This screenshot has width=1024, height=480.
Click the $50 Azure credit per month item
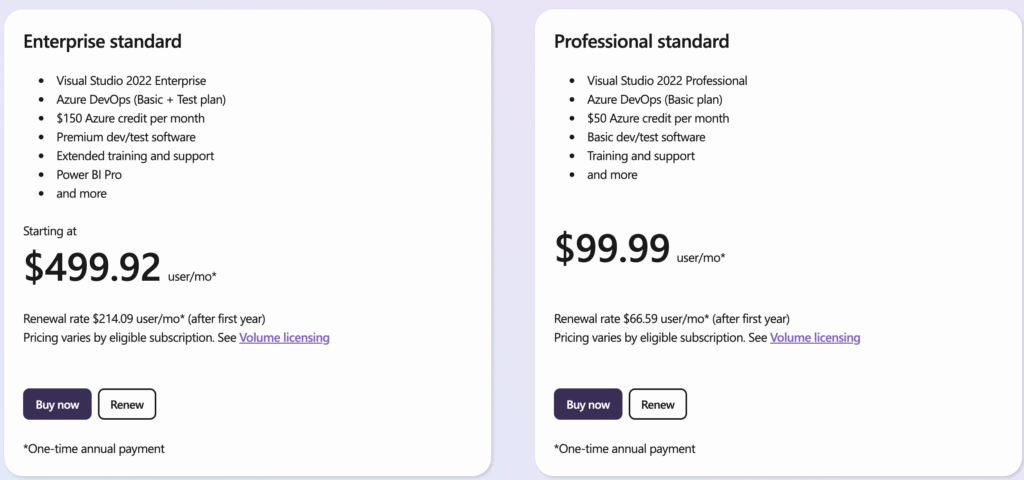658,118
